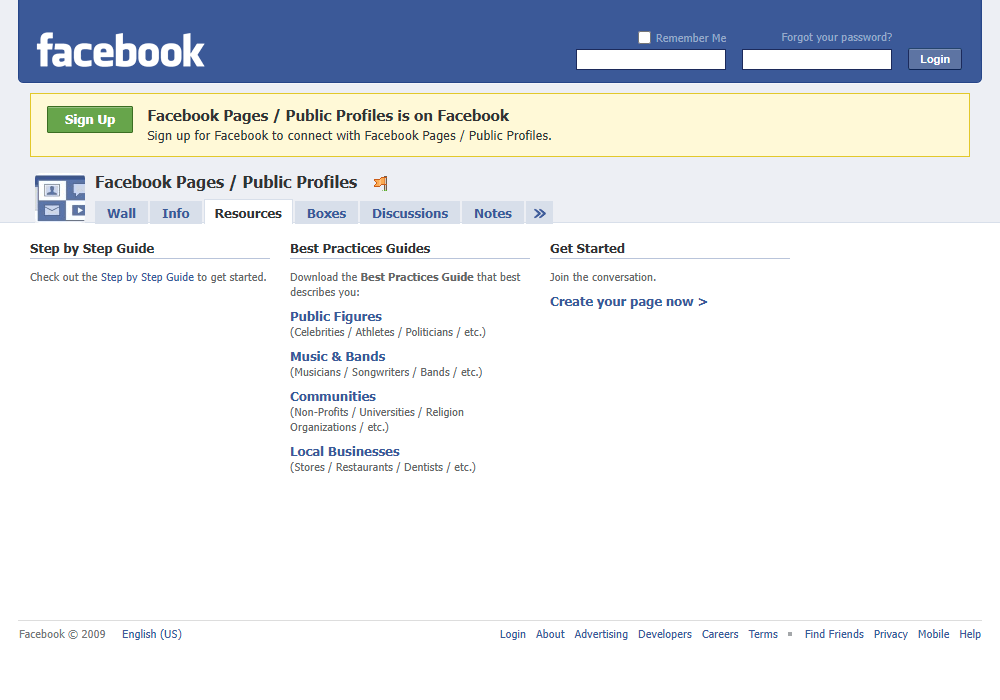Screen dimensions: 1000x700
Task: Click the Facebook Pages / Public Profiles title
Action: pos(226,182)
